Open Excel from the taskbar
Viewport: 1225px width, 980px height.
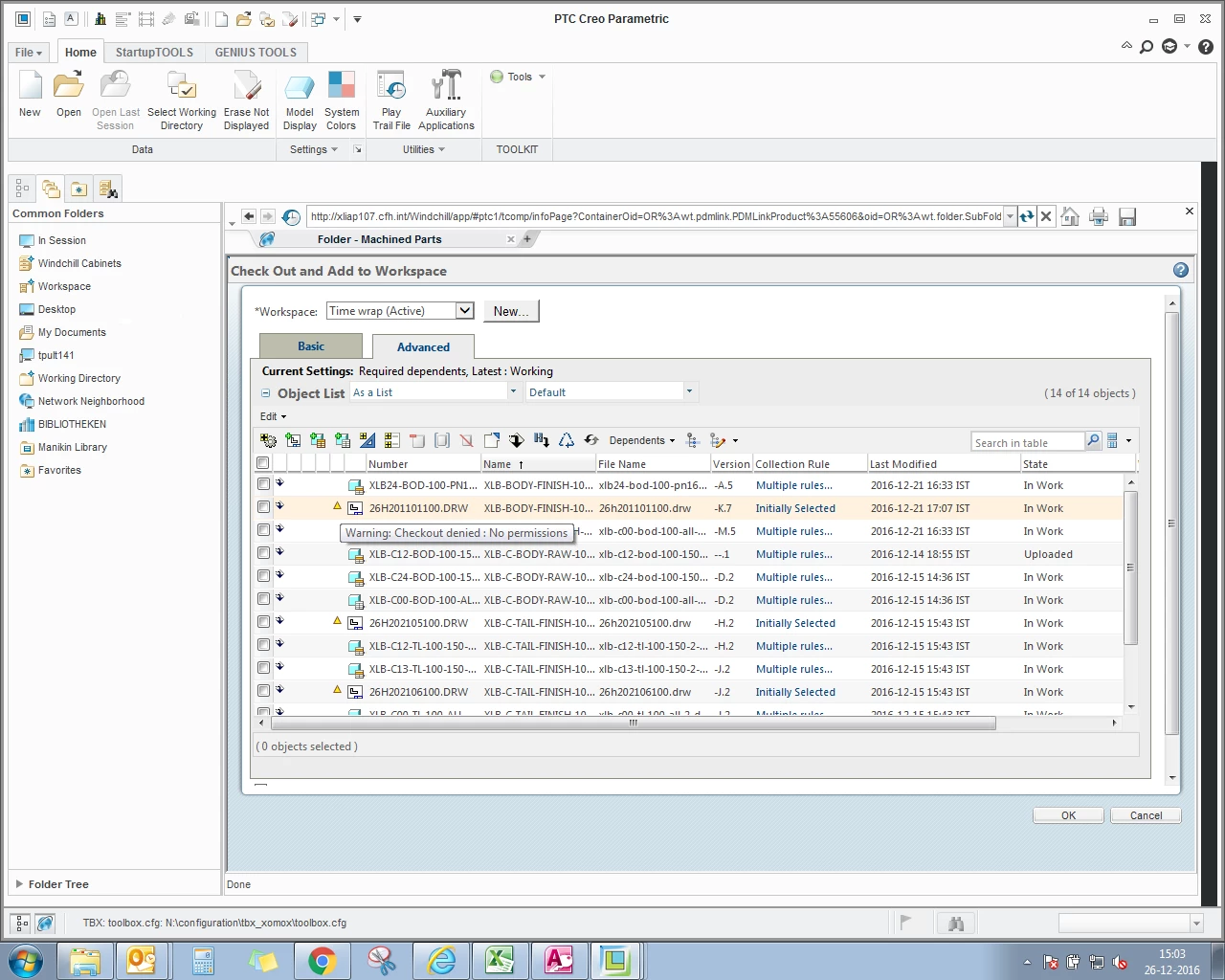click(499, 960)
